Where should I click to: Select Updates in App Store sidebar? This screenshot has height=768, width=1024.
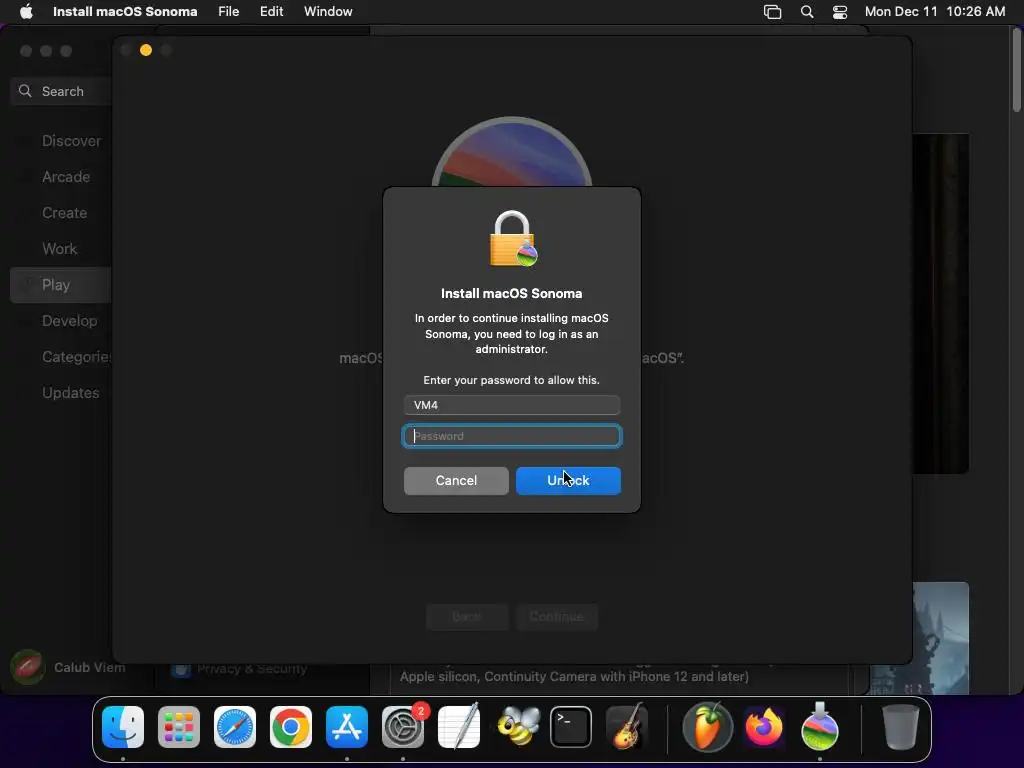click(61, 393)
